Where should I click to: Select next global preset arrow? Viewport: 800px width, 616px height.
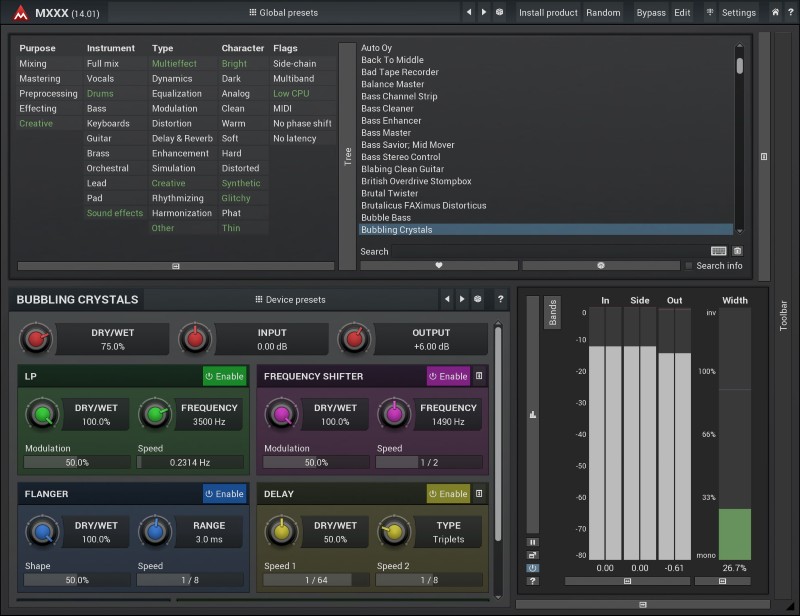tap(484, 13)
